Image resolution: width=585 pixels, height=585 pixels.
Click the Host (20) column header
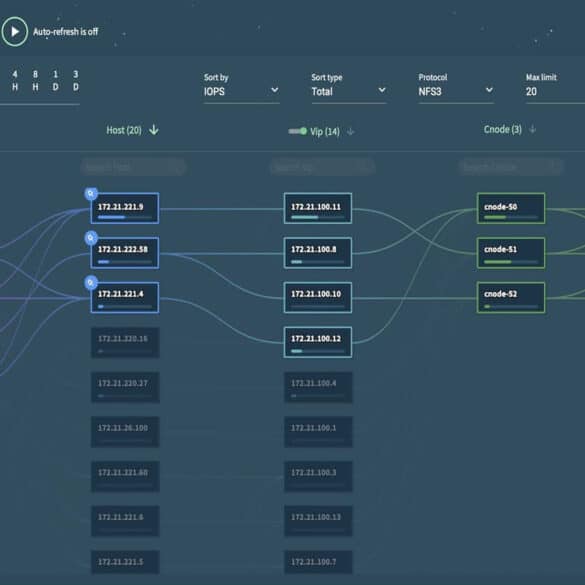[124, 130]
